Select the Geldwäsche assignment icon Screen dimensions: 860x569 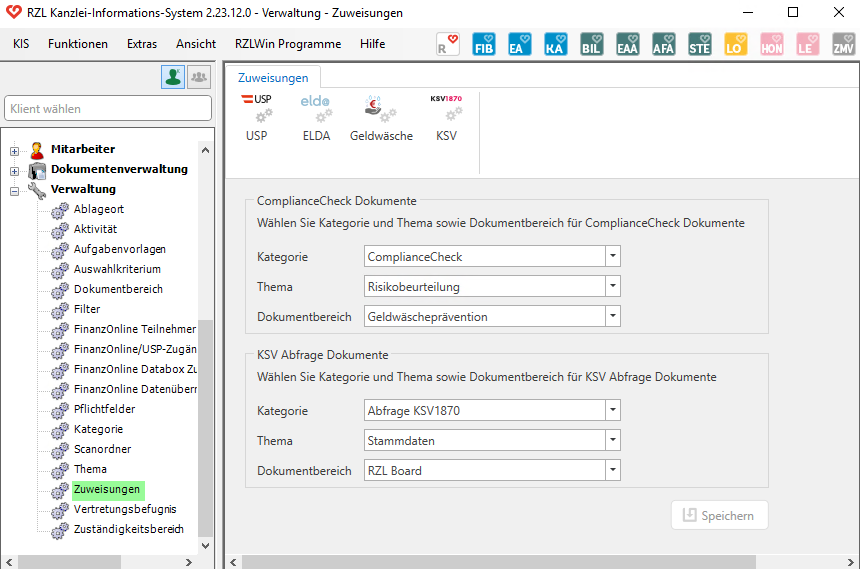381,117
